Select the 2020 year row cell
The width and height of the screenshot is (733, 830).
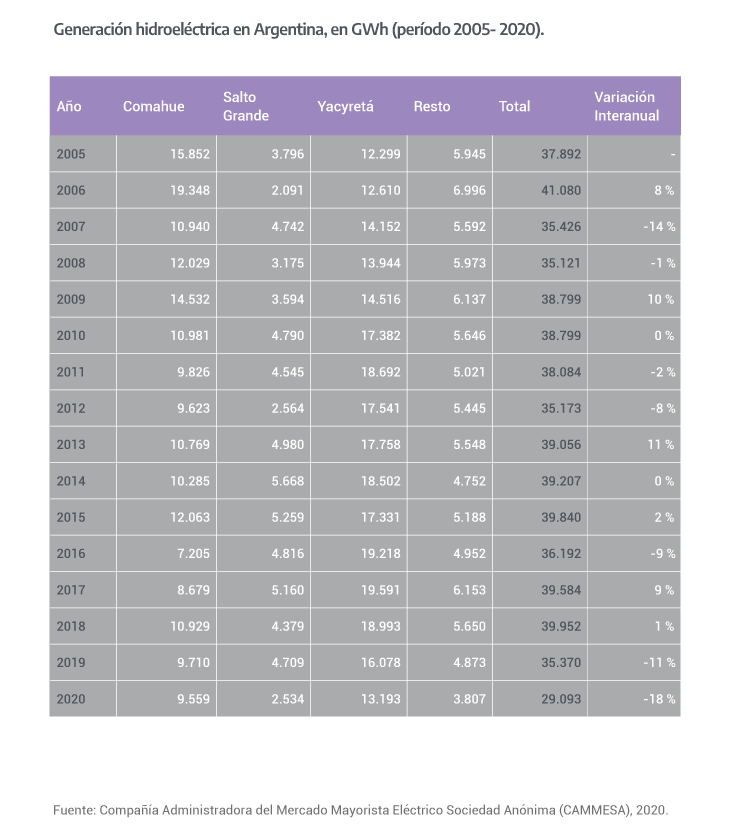(71, 699)
